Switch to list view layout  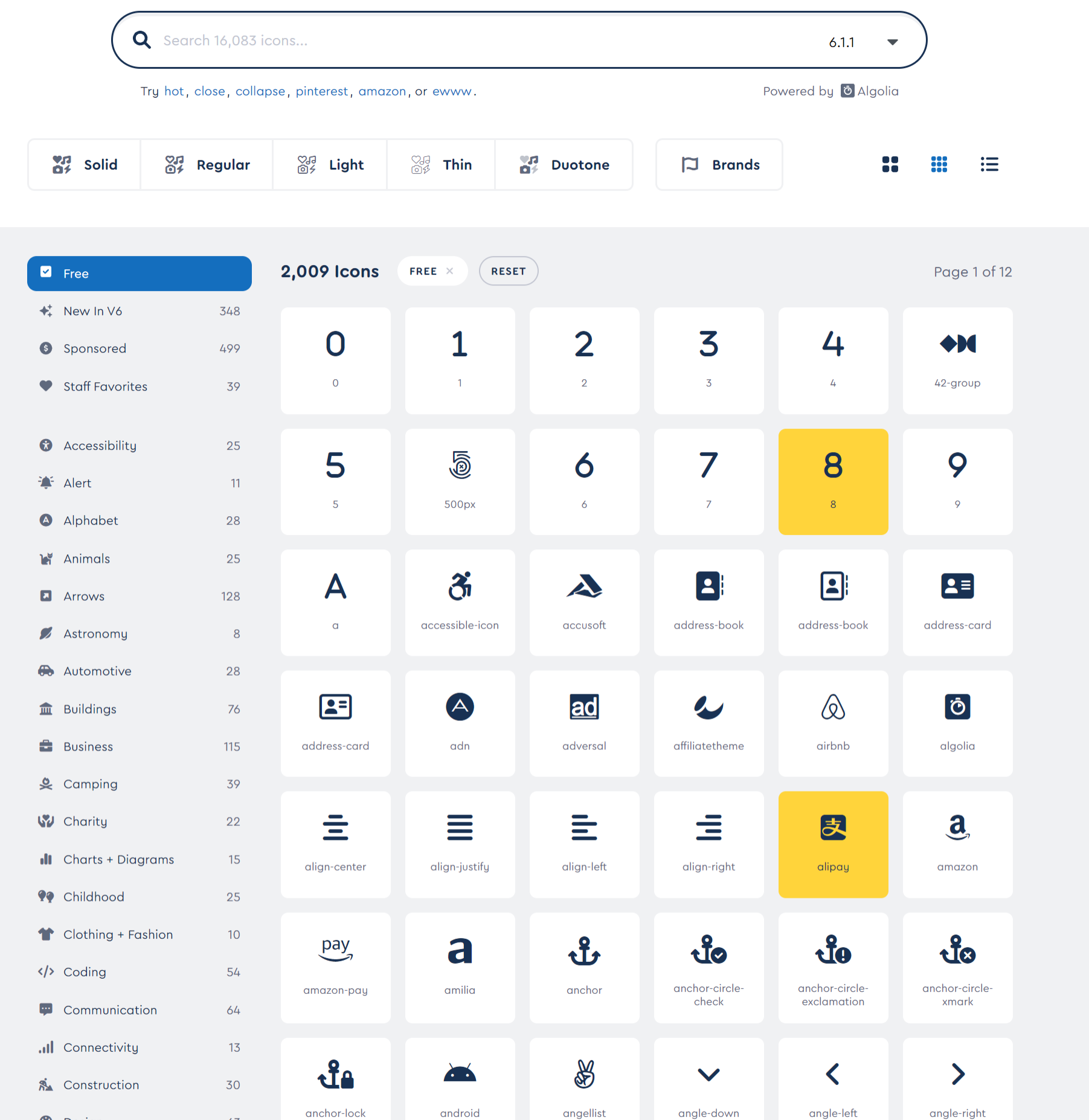(989, 164)
